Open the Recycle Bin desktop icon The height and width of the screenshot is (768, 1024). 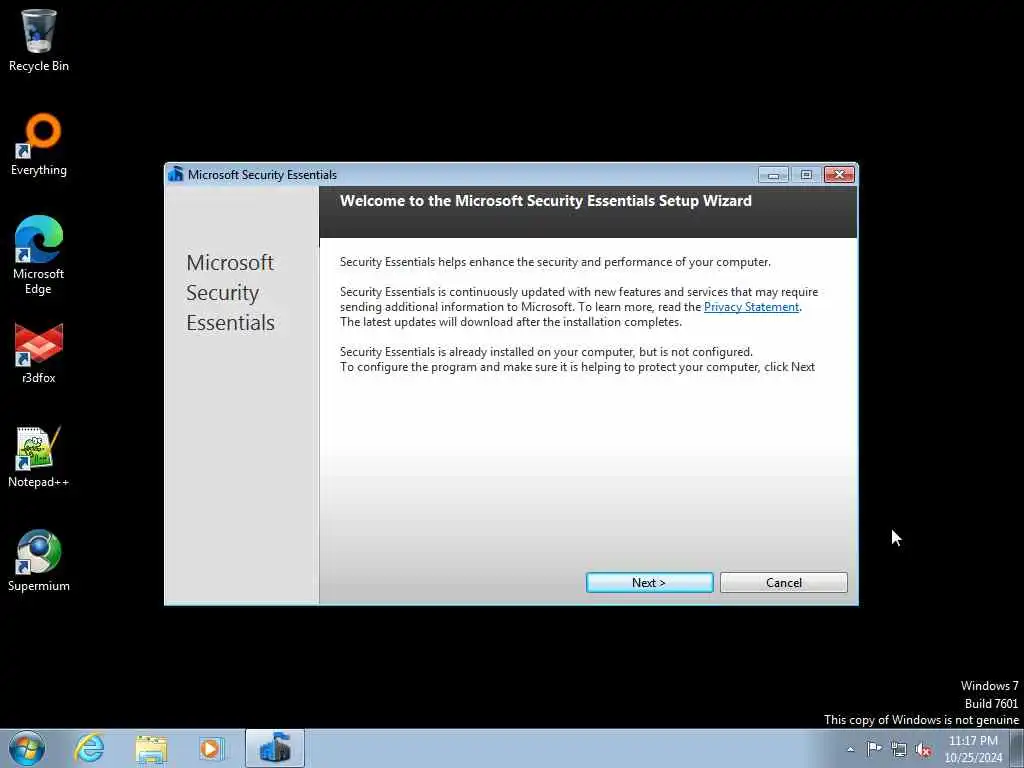pos(39,40)
